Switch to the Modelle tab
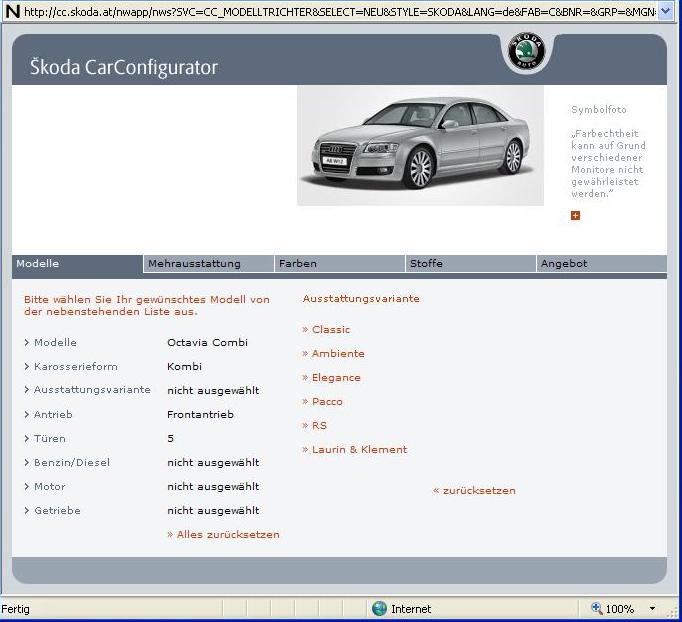Image resolution: width=682 pixels, height=622 pixels. point(77,264)
